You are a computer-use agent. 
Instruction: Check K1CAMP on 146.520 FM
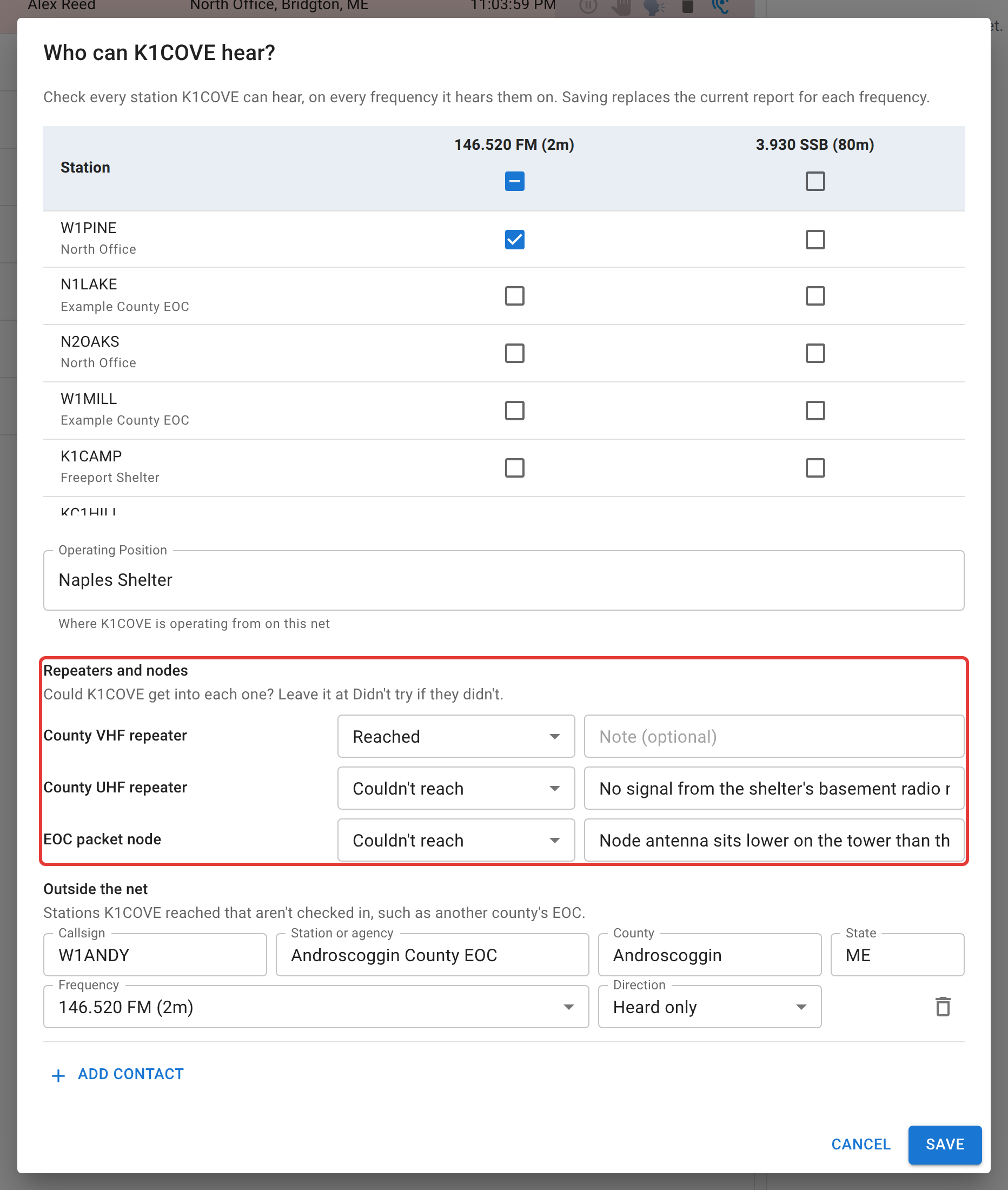(x=514, y=468)
